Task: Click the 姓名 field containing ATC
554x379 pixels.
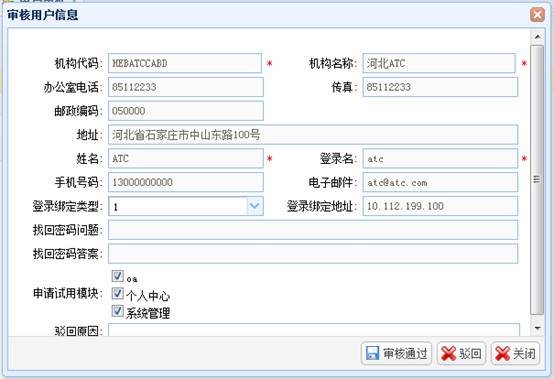Action: (186, 158)
